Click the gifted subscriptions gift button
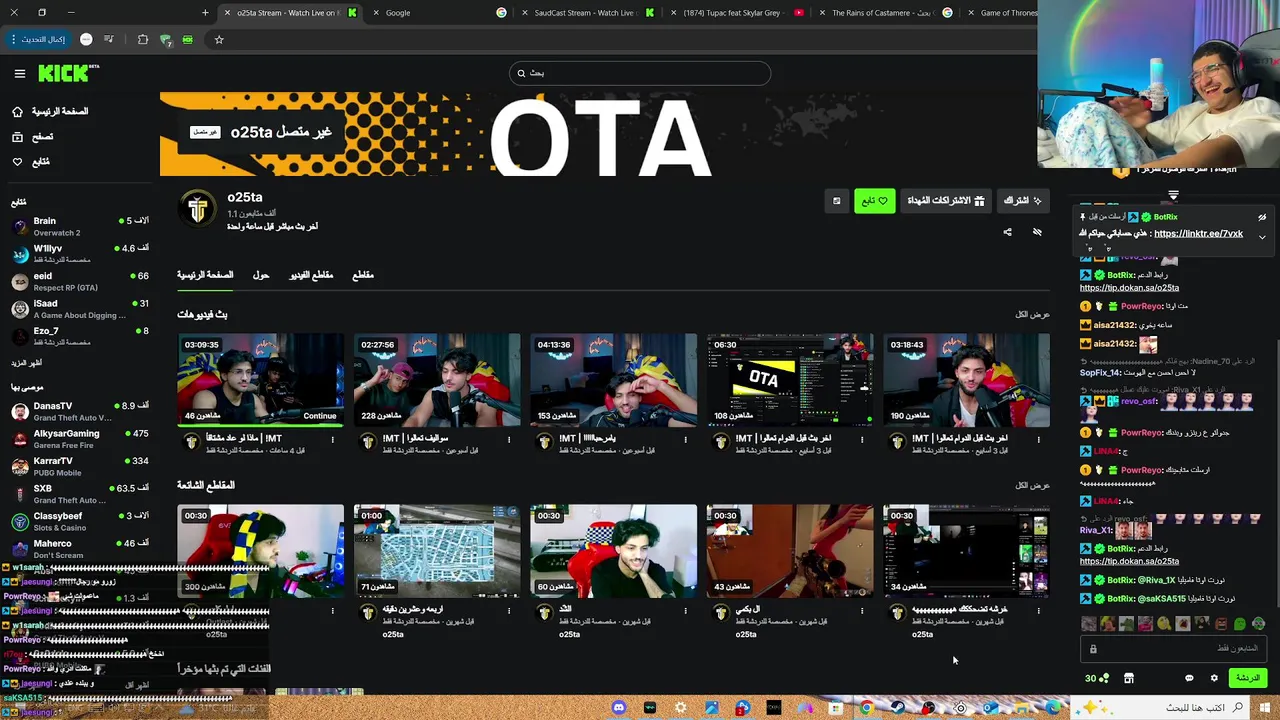 coord(946,201)
